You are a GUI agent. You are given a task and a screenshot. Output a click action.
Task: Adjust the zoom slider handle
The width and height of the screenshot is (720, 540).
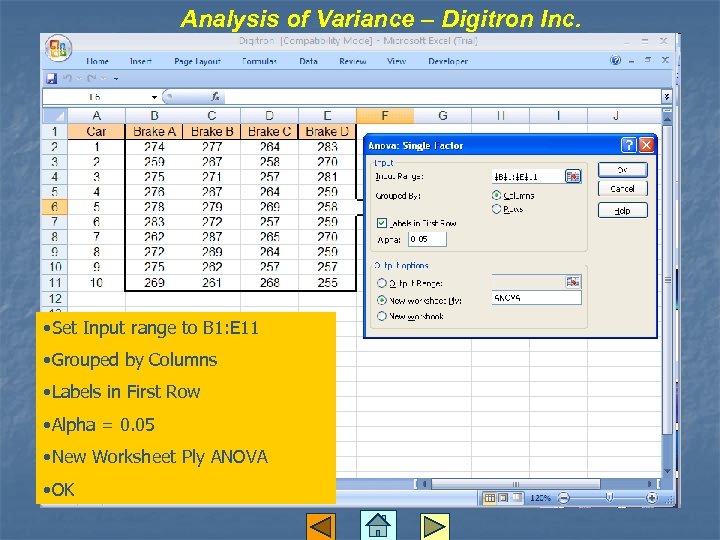click(609, 498)
